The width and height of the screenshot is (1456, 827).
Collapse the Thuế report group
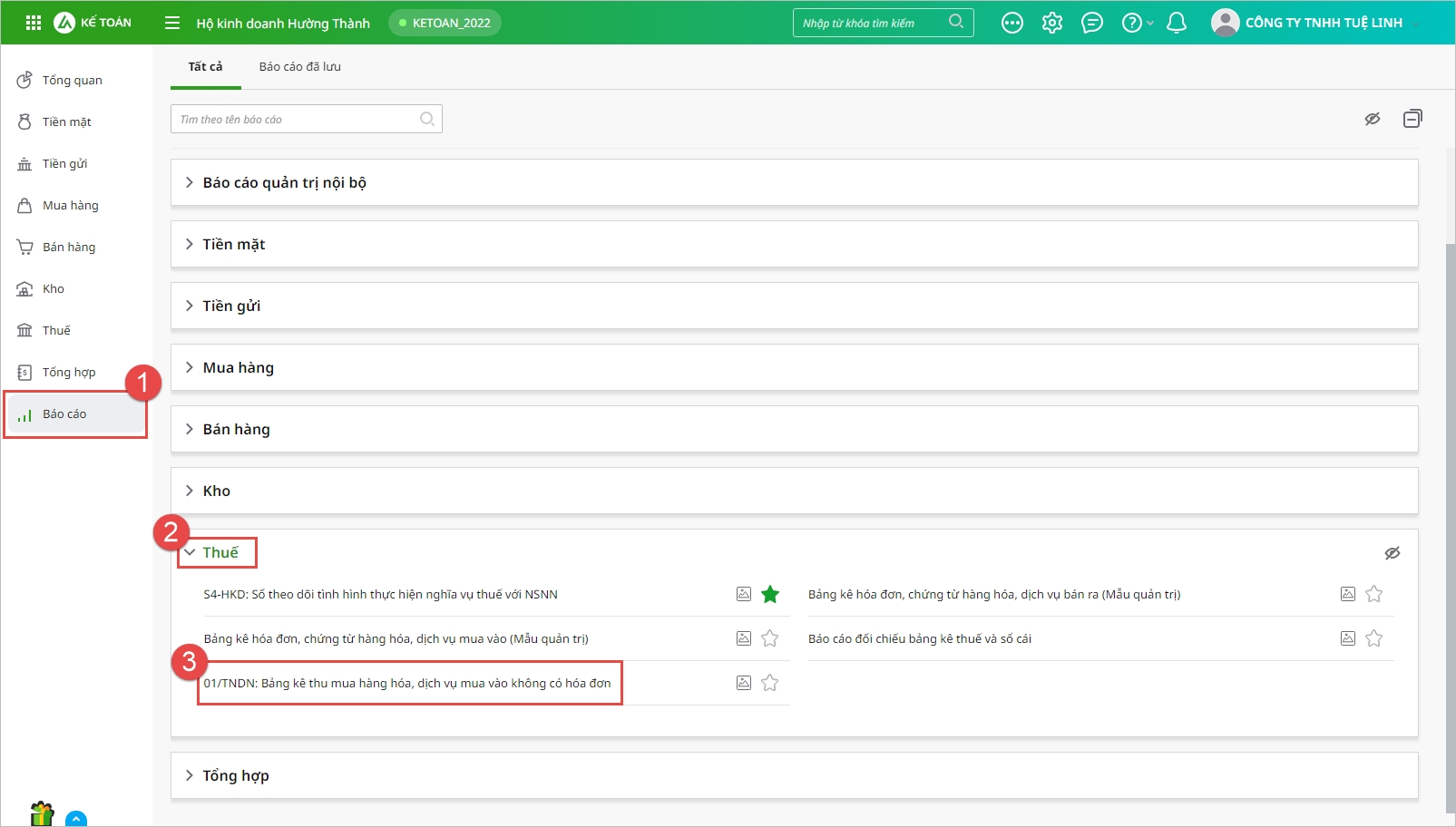point(220,552)
